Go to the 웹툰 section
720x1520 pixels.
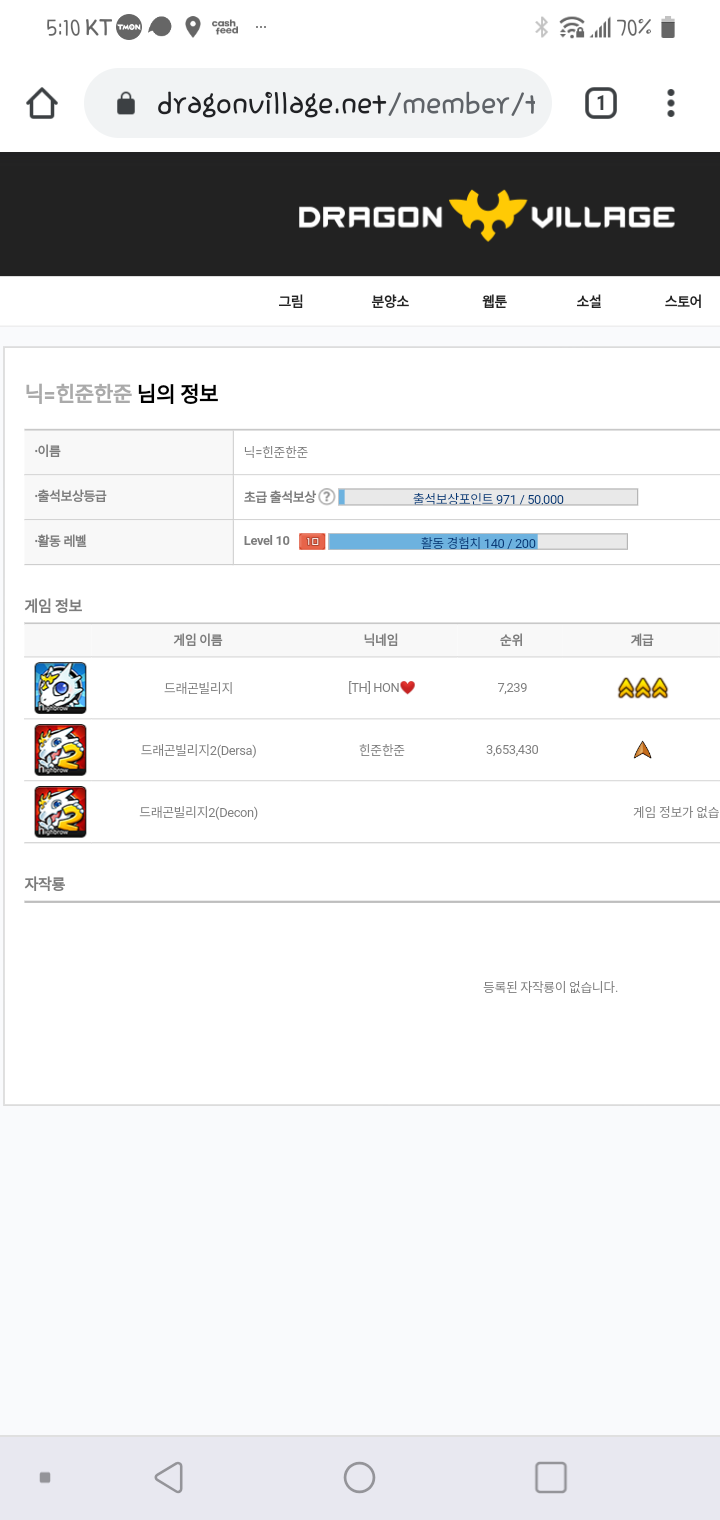494,302
